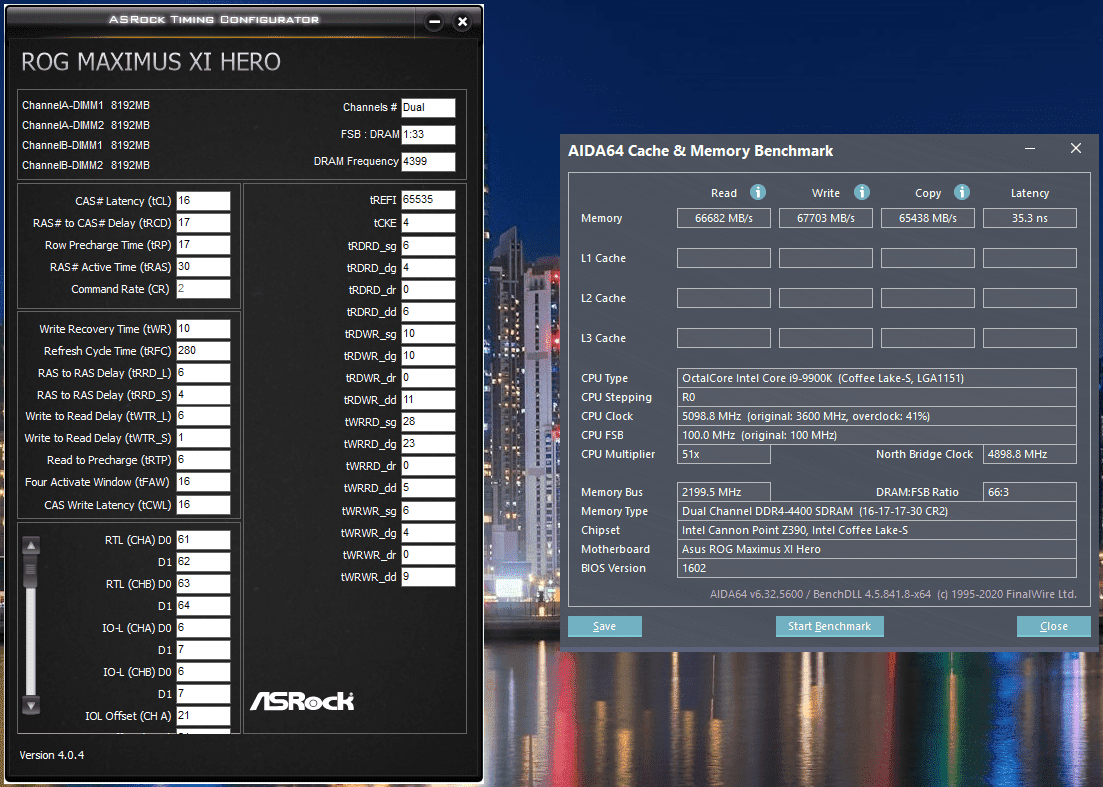
Task: Select the Read to Precharge (tRTP) field
Action: 203,460
